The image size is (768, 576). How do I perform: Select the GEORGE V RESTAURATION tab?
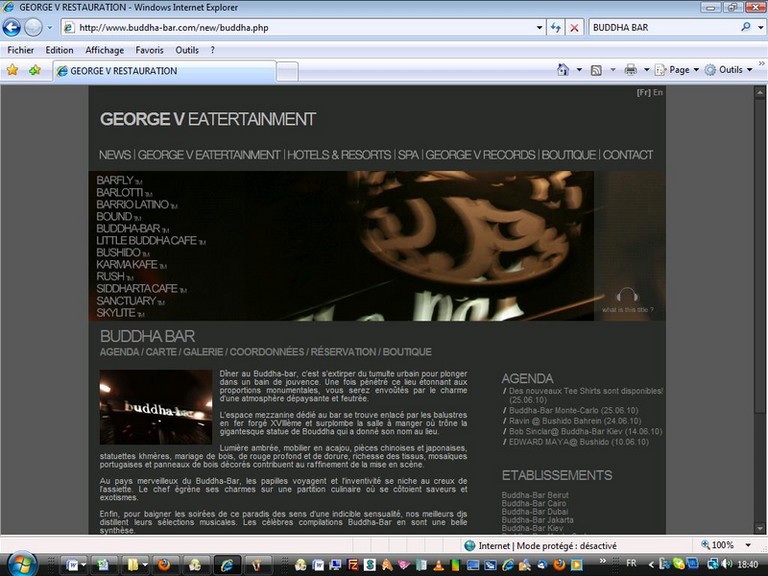(160, 71)
